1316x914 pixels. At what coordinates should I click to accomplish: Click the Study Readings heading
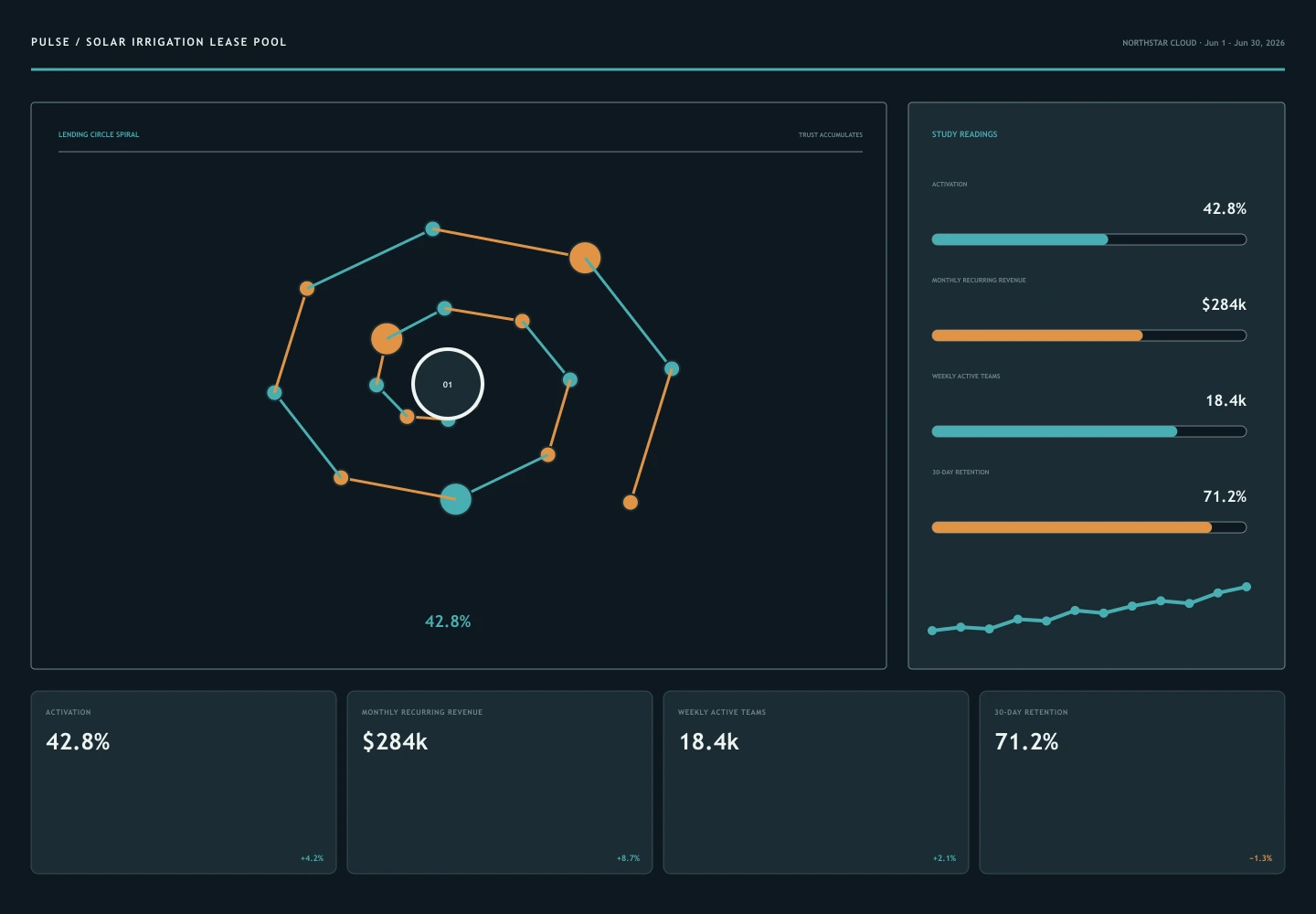point(964,134)
